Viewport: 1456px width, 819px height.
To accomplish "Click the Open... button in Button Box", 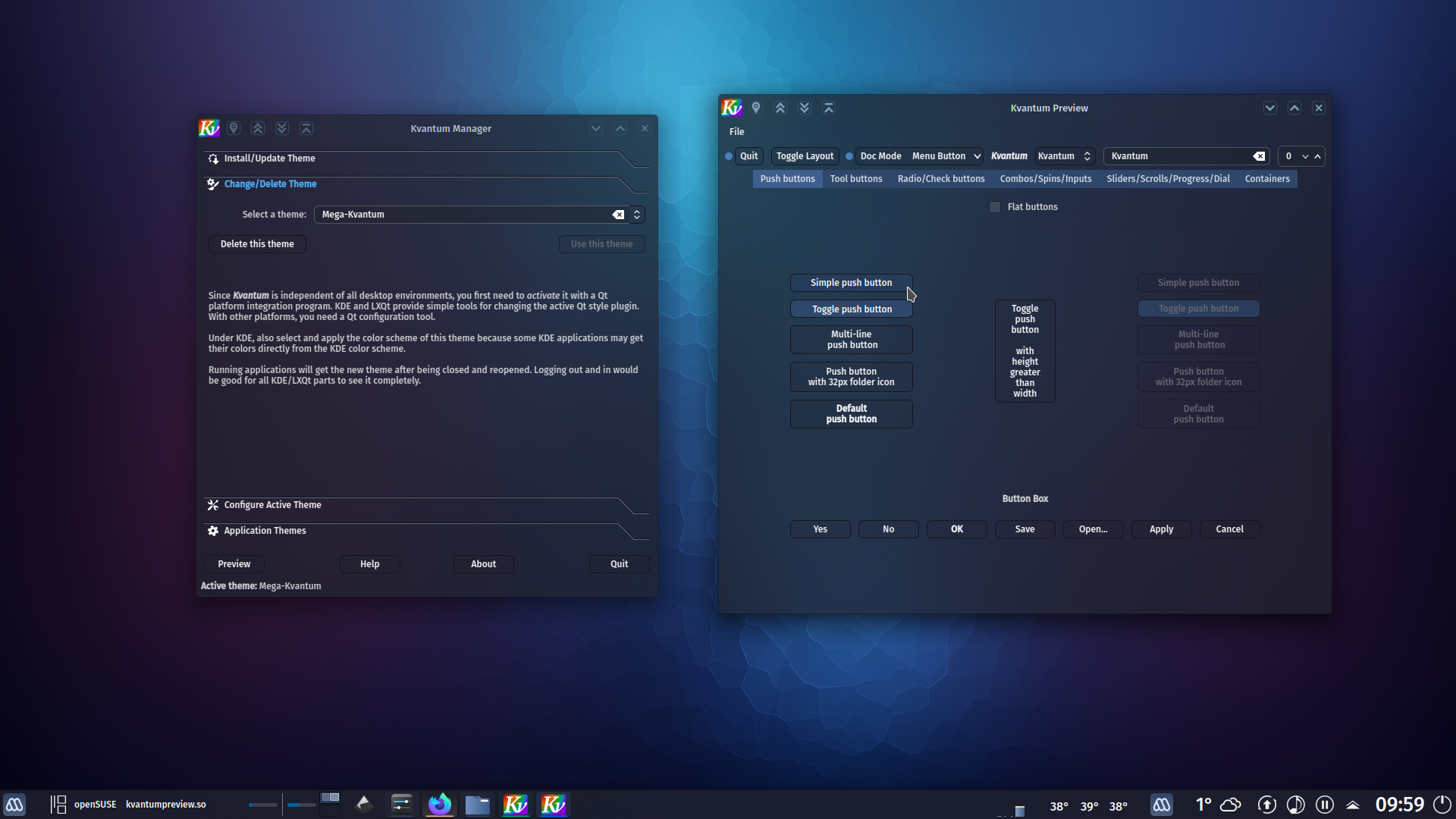I will [1093, 529].
